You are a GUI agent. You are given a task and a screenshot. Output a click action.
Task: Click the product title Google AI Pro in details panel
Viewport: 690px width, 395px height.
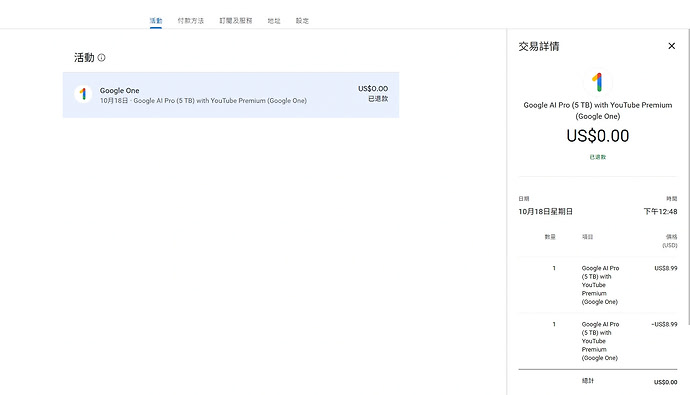point(598,110)
